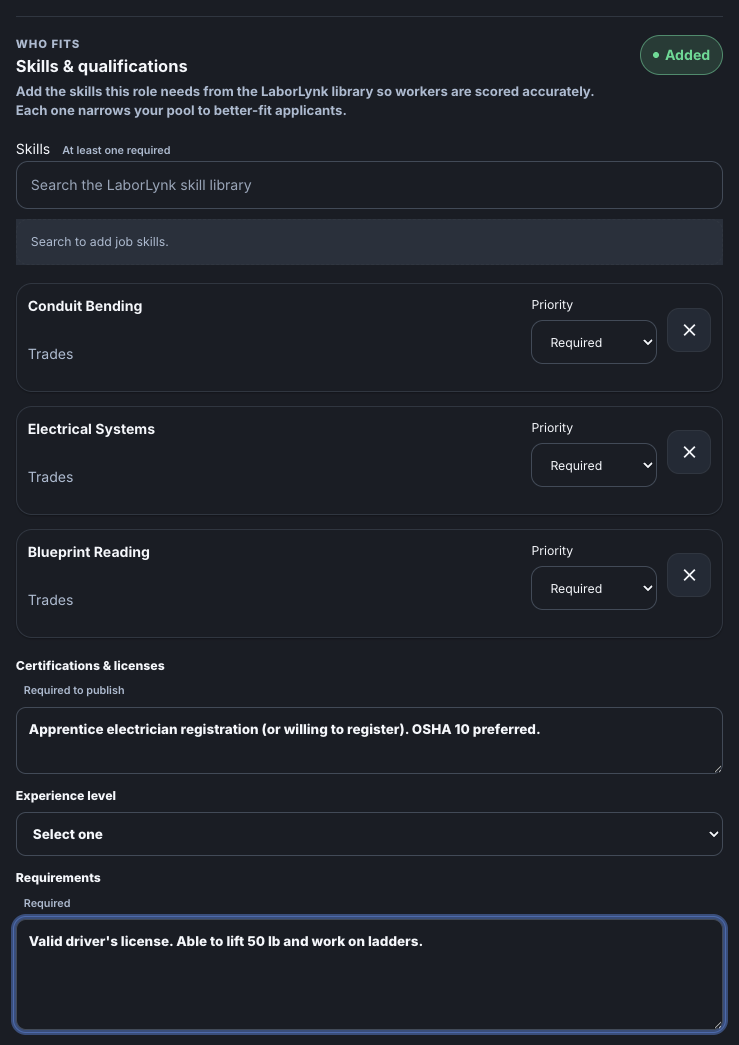Image resolution: width=739 pixels, height=1045 pixels.
Task: Click the 'Required to publish' note
Action: point(74,690)
